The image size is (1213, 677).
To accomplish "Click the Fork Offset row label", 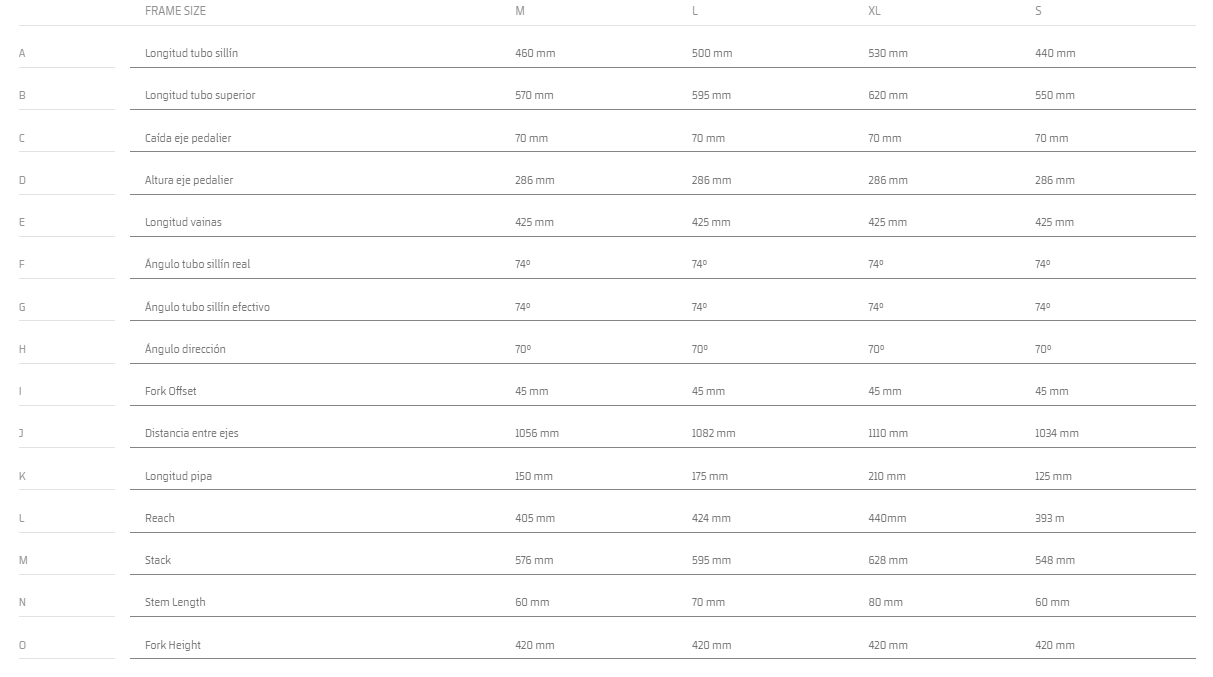I will pyautogui.click(x=171, y=391).
